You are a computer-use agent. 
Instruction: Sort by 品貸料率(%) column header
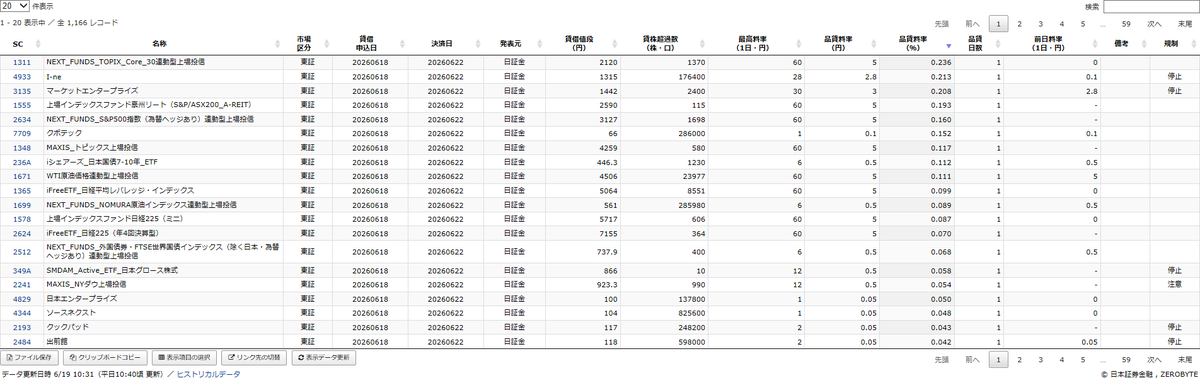[918, 44]
